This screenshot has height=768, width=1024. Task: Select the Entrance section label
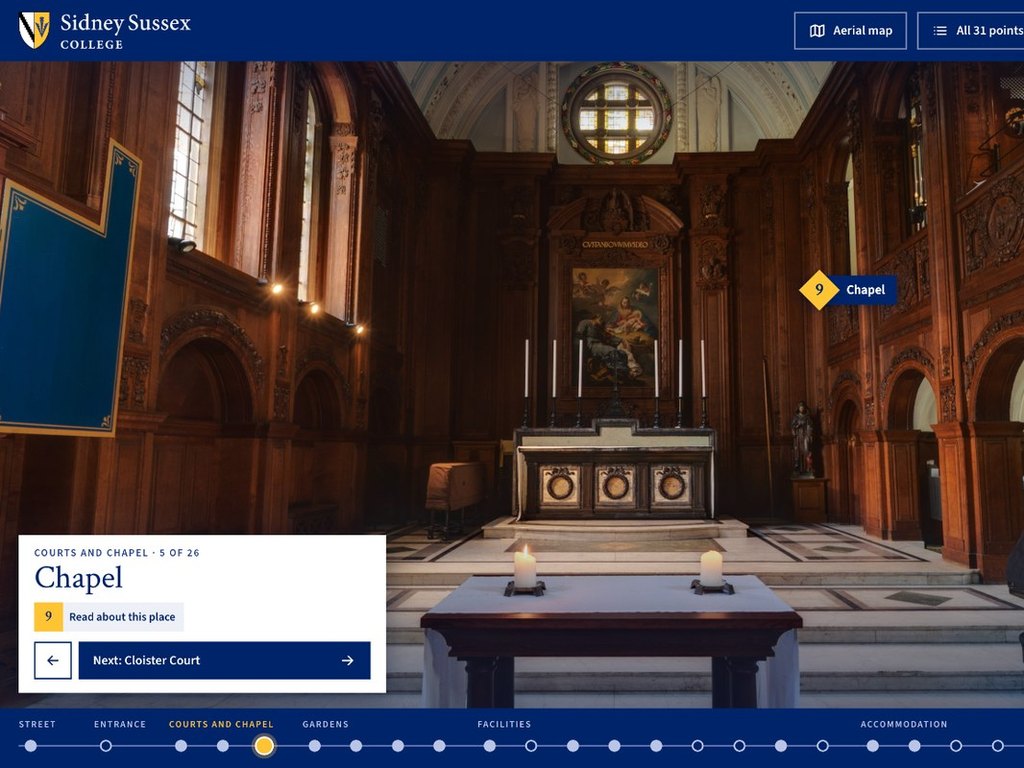[120, 724]
